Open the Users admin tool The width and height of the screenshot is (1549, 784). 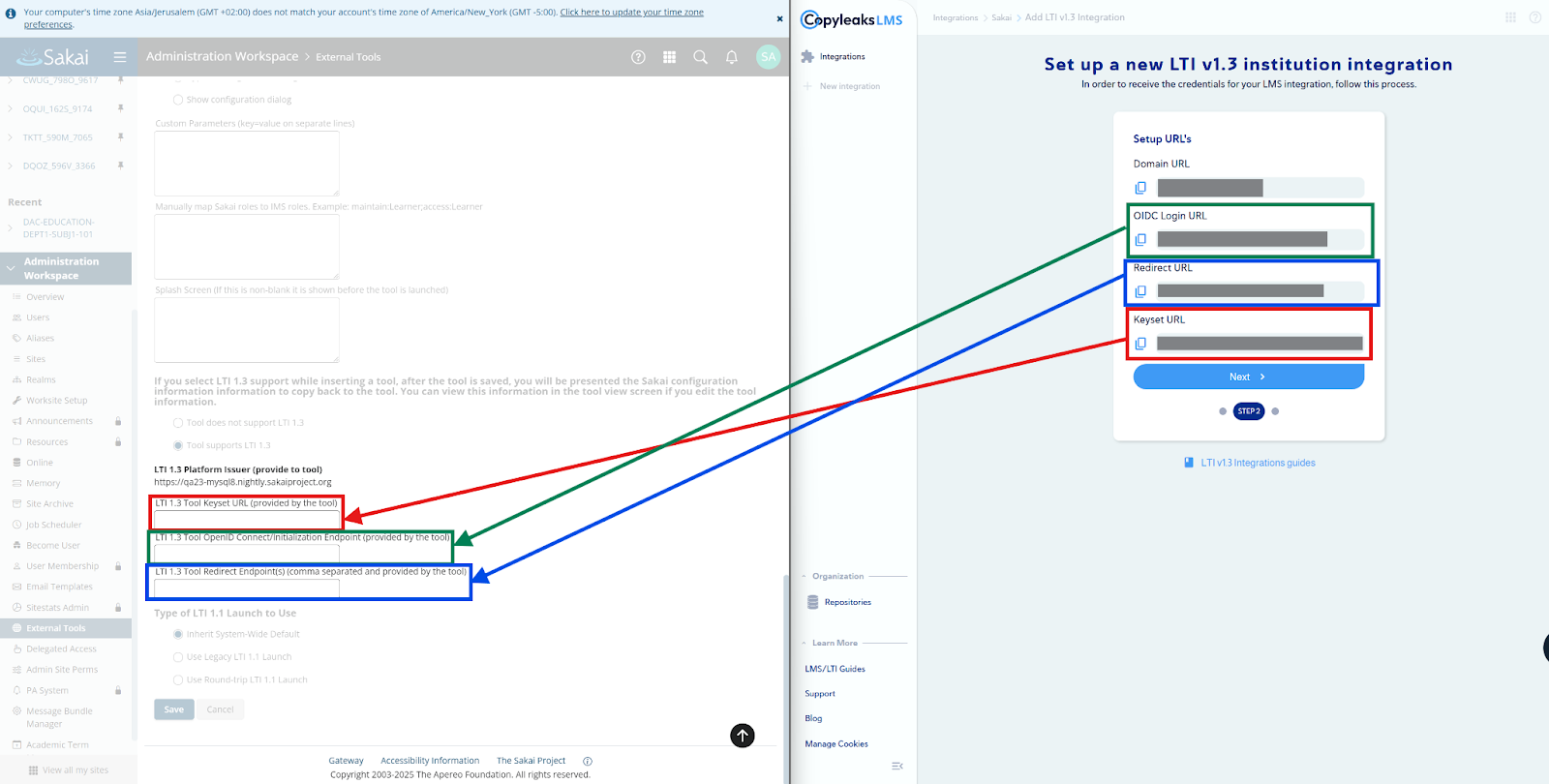pyautogui.click(x=38, y=317)
